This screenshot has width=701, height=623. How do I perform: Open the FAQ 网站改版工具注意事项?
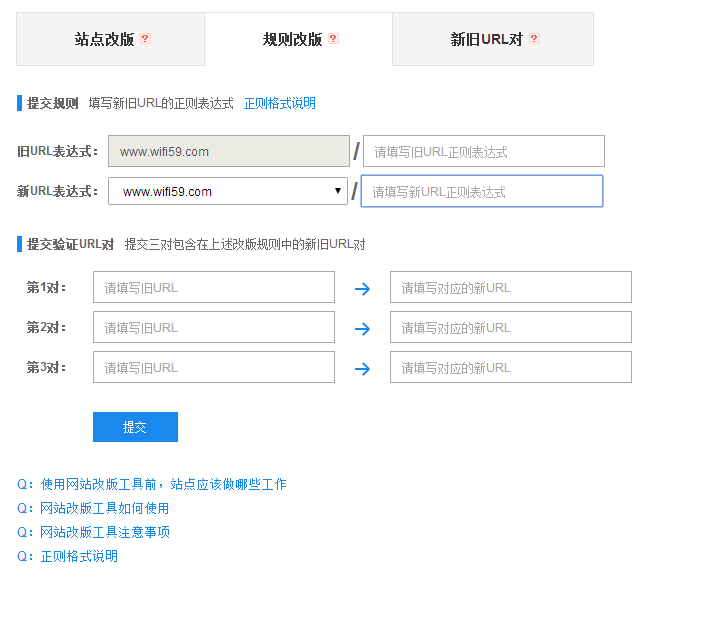click(x=104, y=532)
